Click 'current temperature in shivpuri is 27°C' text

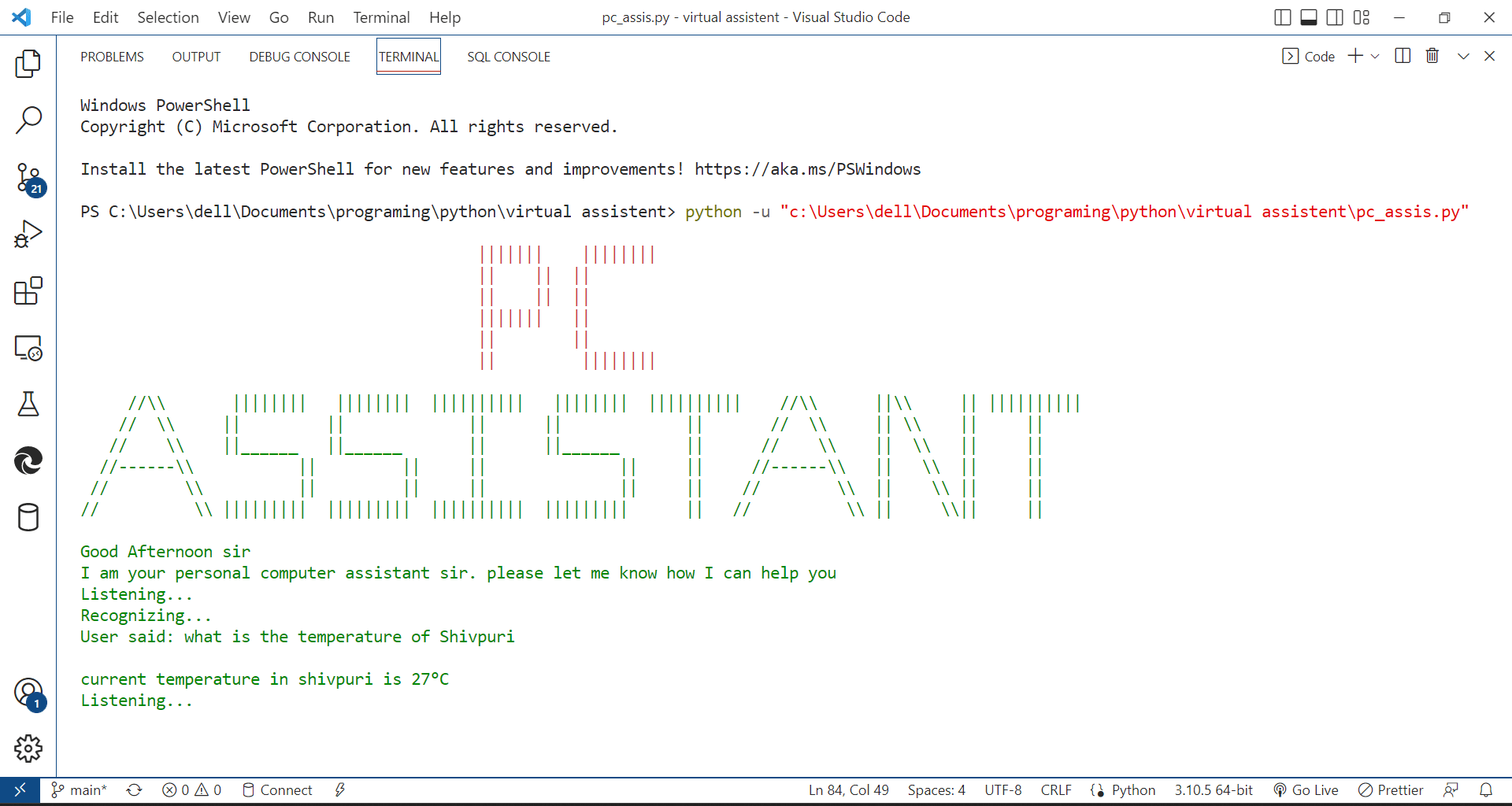(265, 679)
